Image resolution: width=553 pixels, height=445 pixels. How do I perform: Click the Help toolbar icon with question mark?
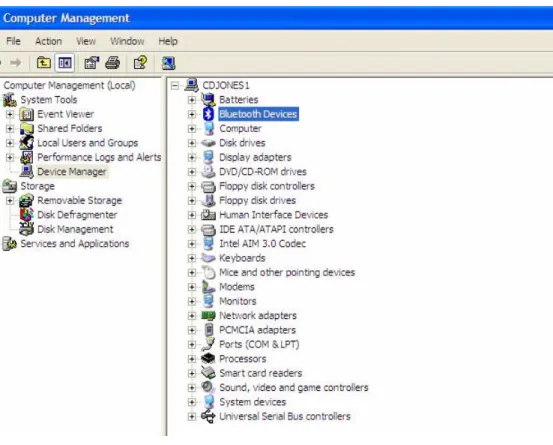pos(140,63)
